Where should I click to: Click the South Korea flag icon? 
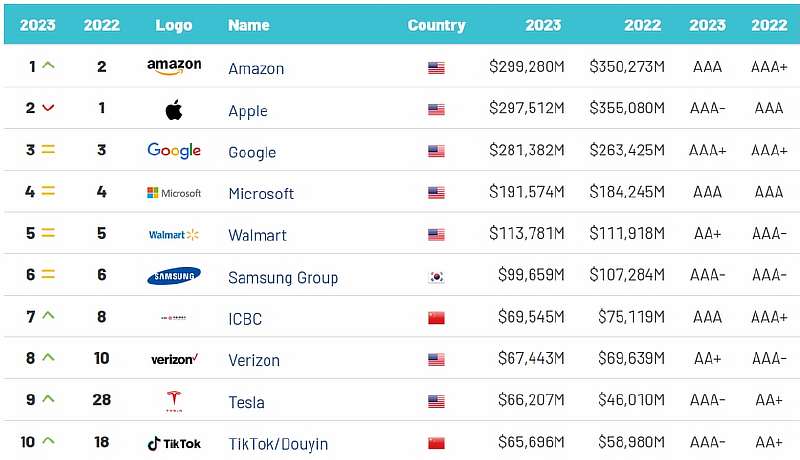[x=436, y=277]
